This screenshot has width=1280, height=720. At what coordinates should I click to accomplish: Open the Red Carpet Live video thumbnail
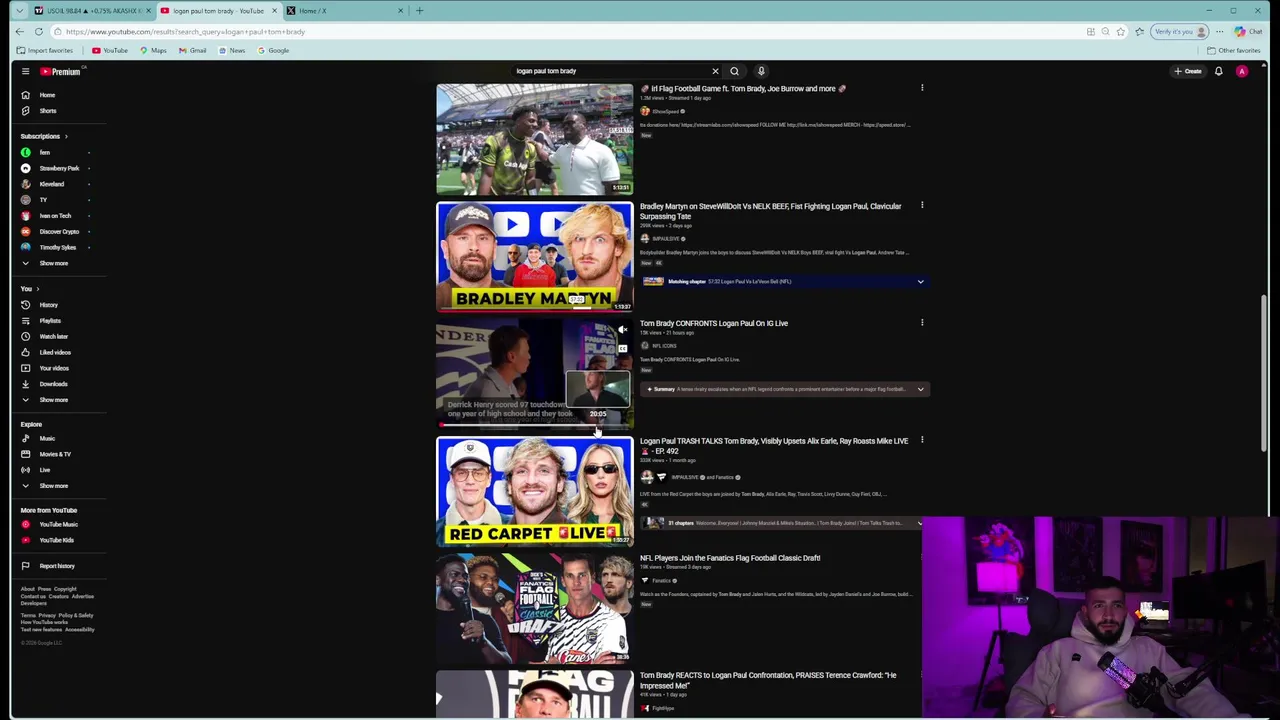tap(535, 492)
